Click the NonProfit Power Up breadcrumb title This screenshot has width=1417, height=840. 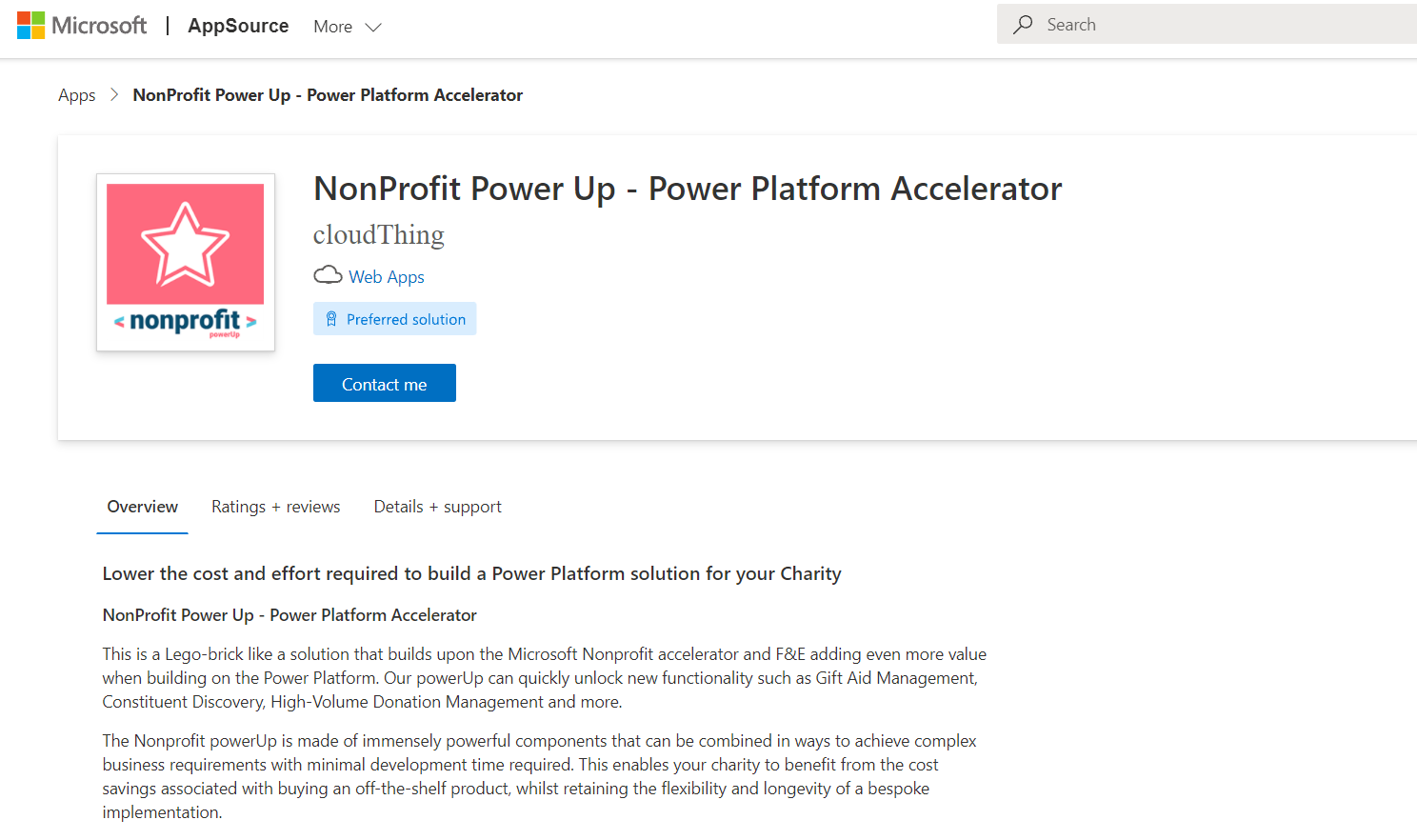[328, 95]
